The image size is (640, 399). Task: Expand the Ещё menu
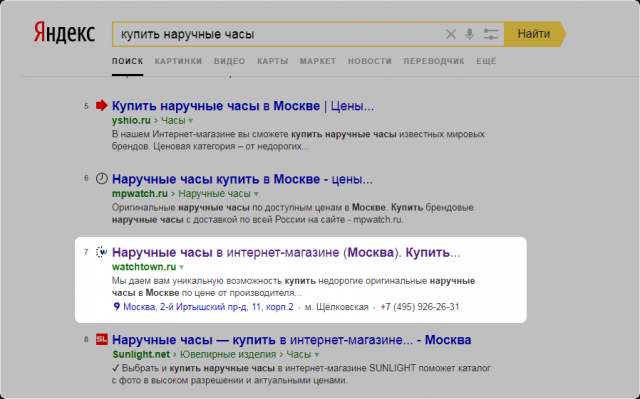(x=486, y=61)
